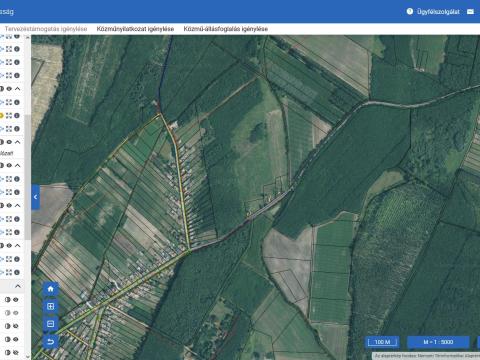480x360 pixels.
Task: Click the panel scrollbar up arrow
Action: click(x=28, y=37)
